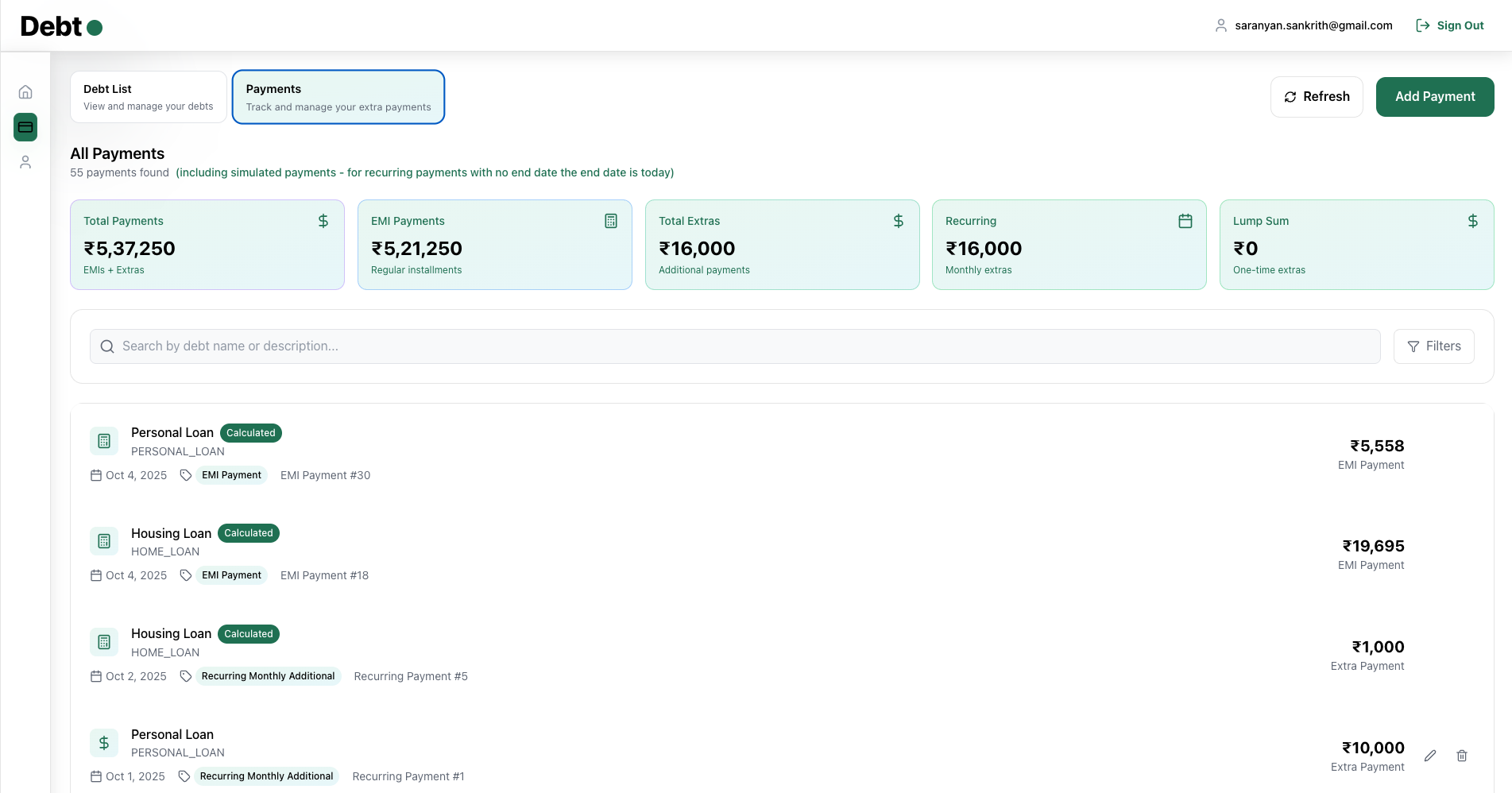The width and height of the screenshot is (1512, 793).
Task: Click the sign out arrow icon
Action: point(1423,25)
